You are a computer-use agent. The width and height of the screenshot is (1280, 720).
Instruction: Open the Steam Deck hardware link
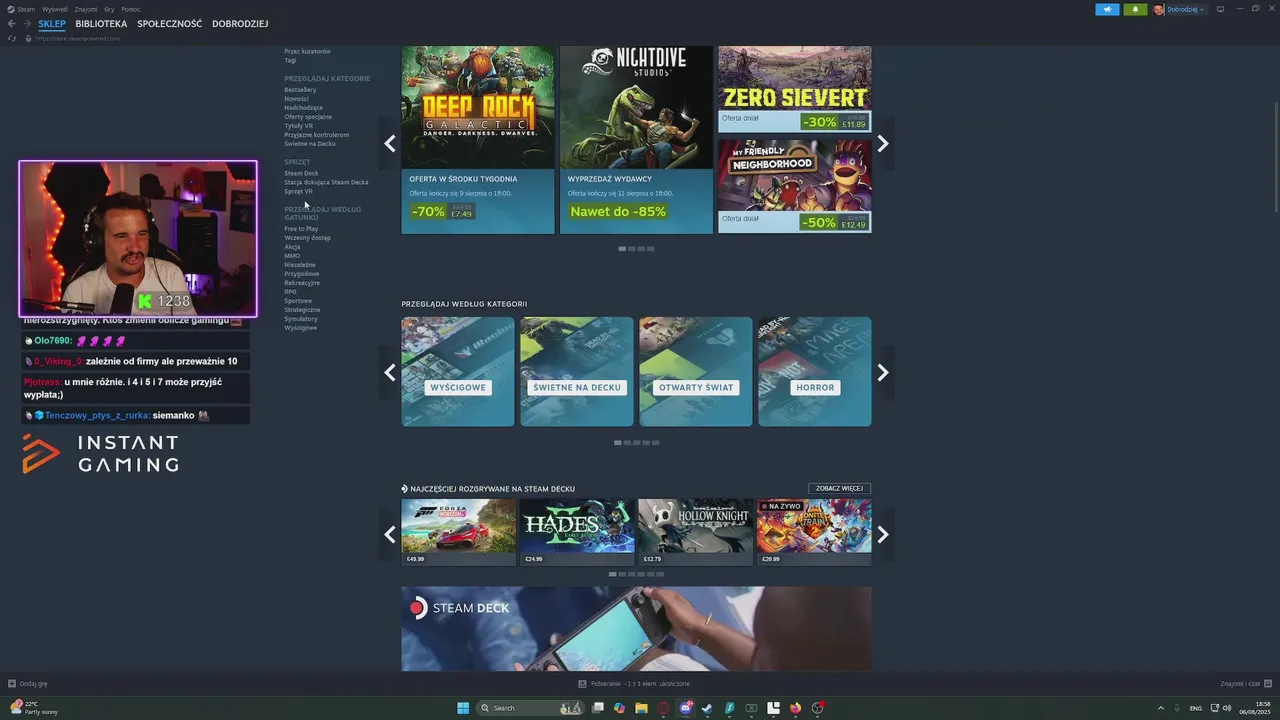click(301, 173)
